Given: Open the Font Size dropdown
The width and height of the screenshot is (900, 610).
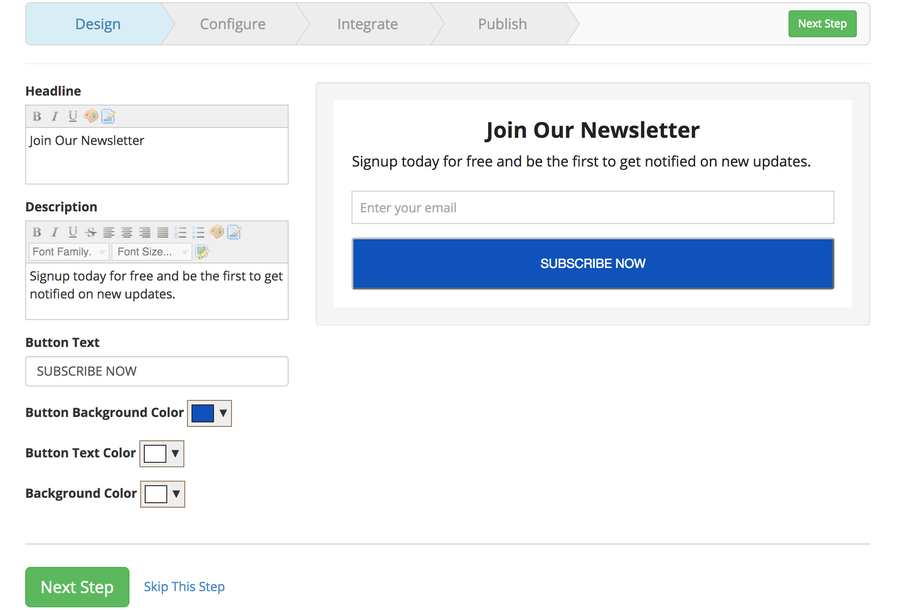Looking at the screenshot, I should (x=152, y=251).
